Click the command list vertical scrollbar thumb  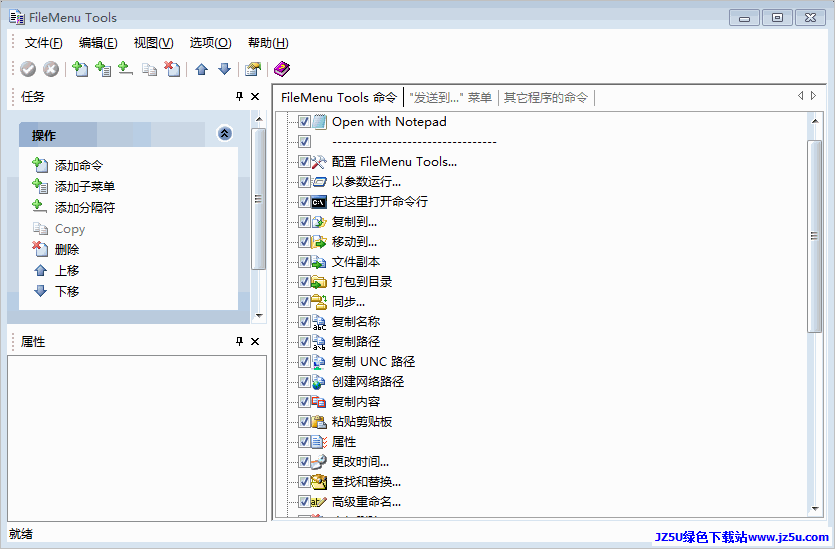[x=814, y=236]
